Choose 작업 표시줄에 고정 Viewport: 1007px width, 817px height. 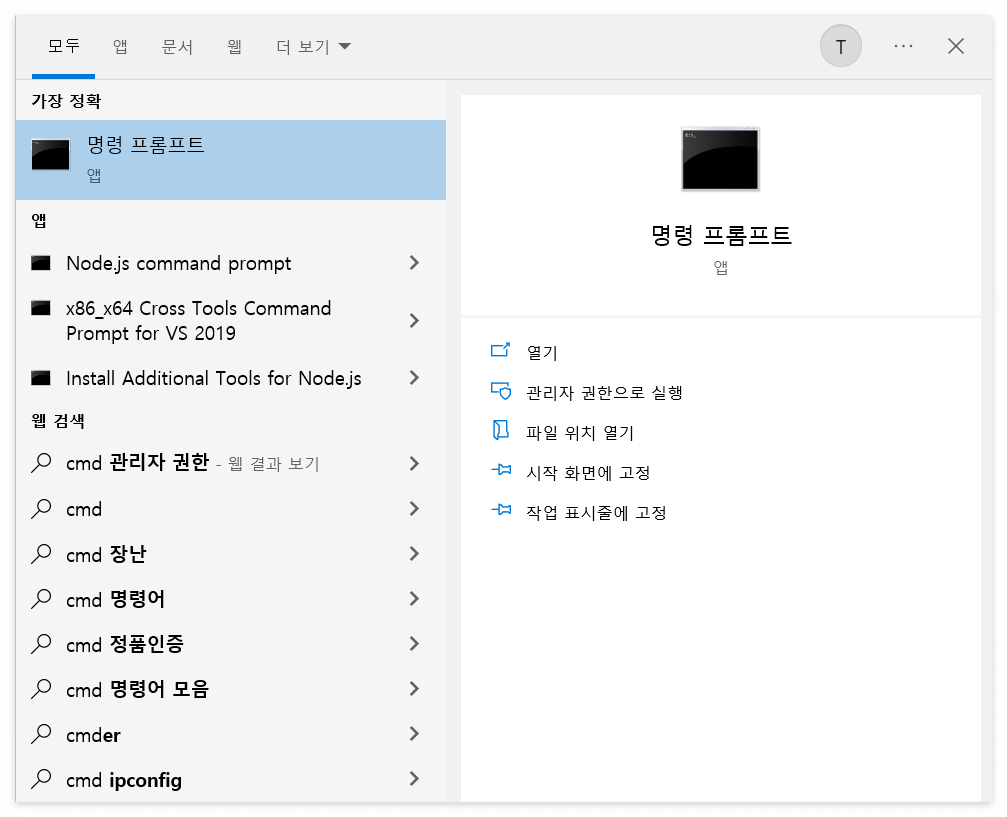click(596, 512)
